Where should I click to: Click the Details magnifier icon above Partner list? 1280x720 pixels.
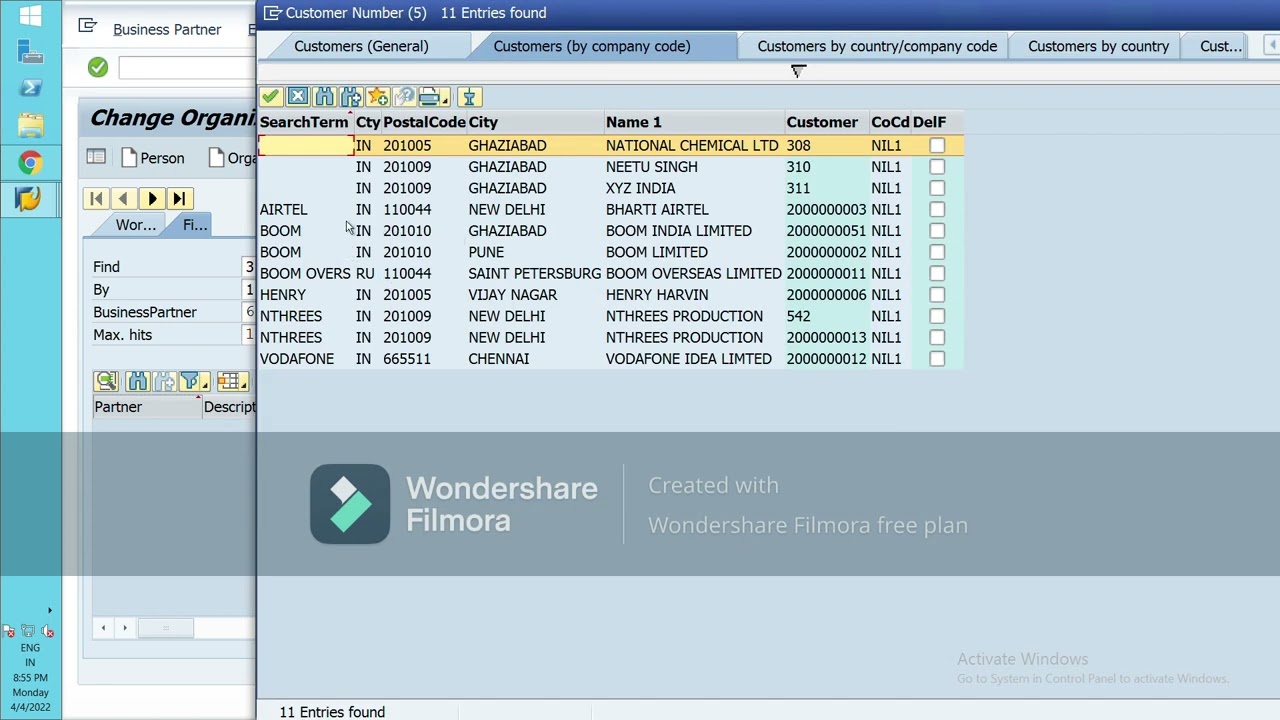(106, 381)
